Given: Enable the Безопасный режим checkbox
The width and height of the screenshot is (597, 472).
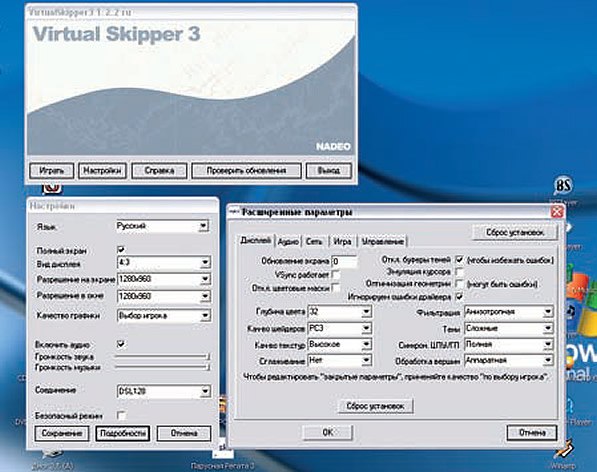Looking at the screenshot, I should click(121, 416).
